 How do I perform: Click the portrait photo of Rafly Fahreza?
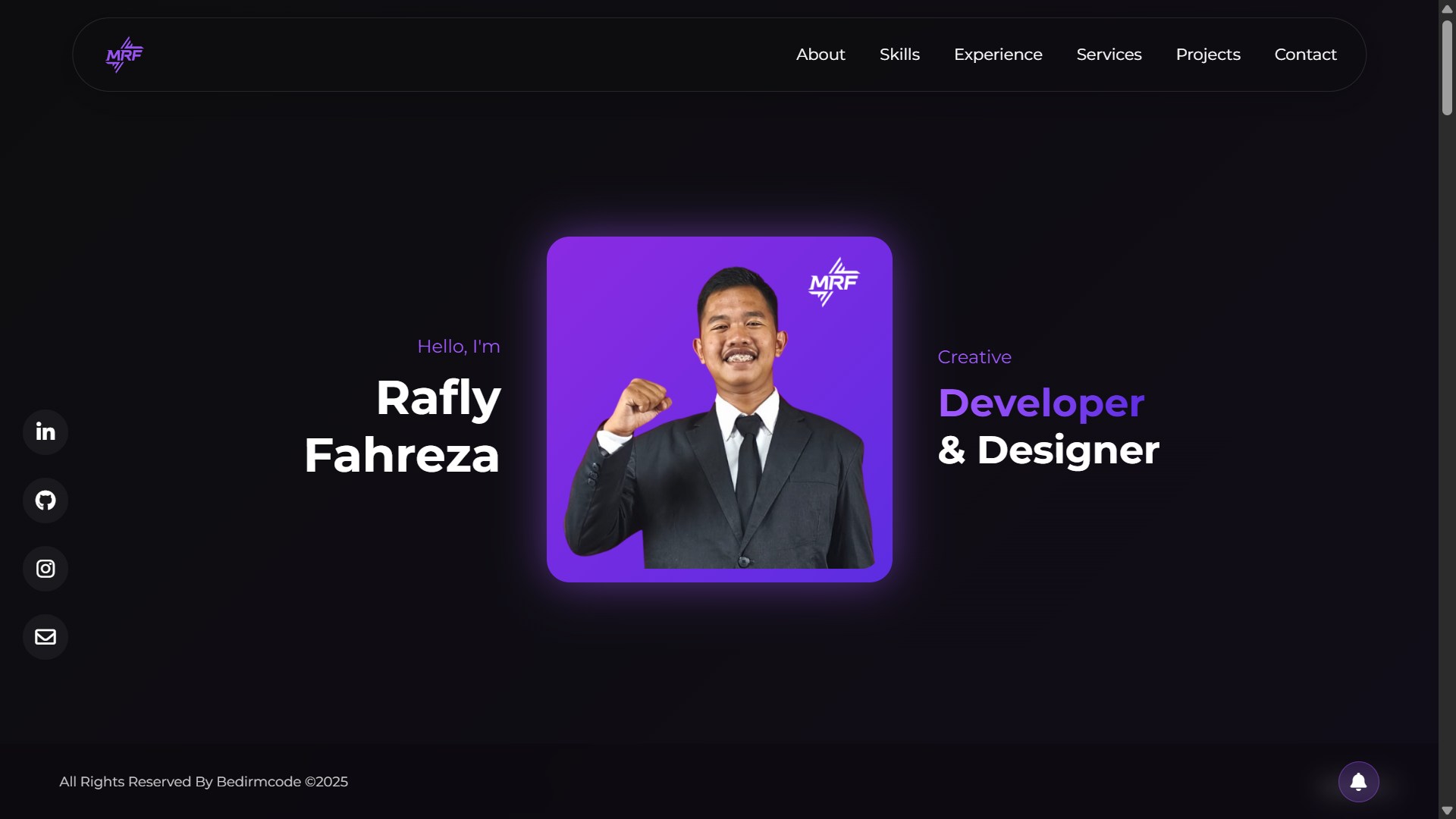719,409
